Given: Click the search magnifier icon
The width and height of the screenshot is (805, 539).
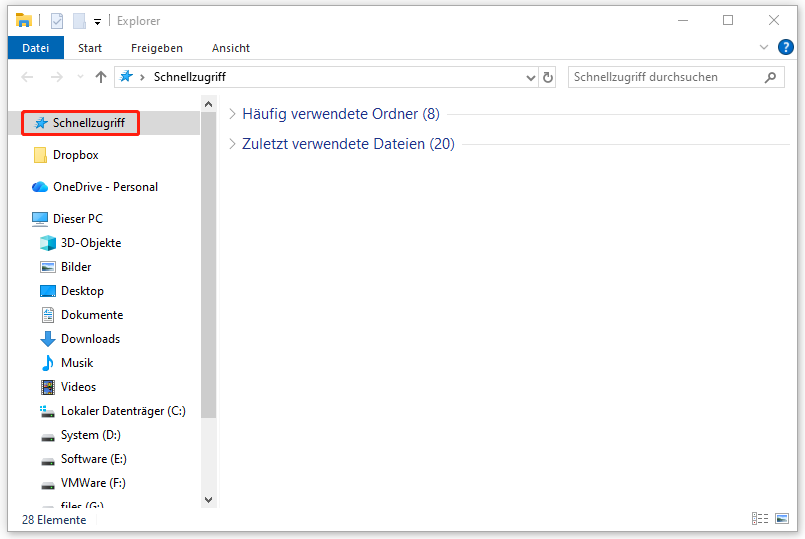Looking at the screenshot, I should (770, 78).
